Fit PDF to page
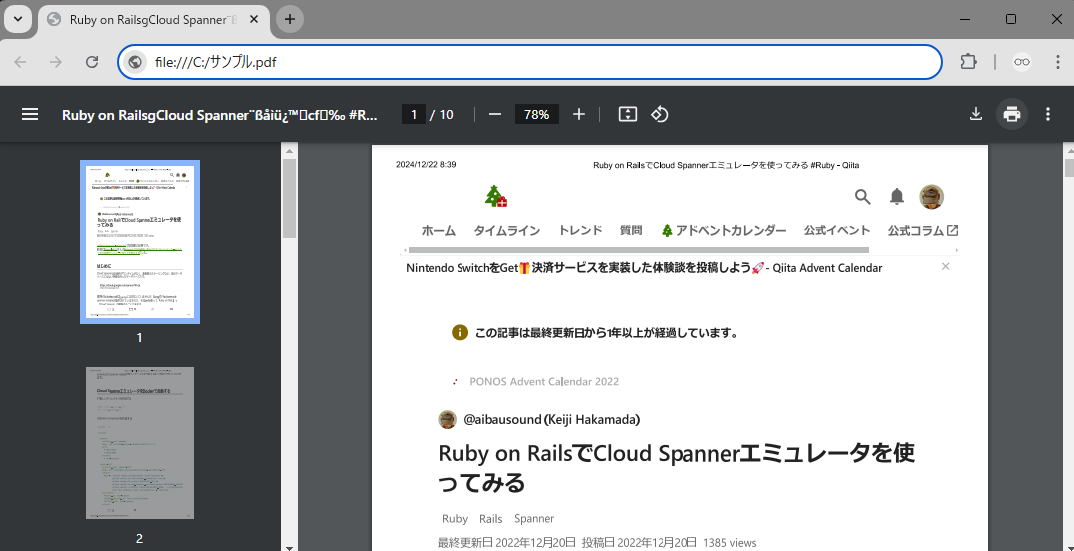Image resolution: width=1074 pixels, height=551 pixels. [x=627, y=114]
